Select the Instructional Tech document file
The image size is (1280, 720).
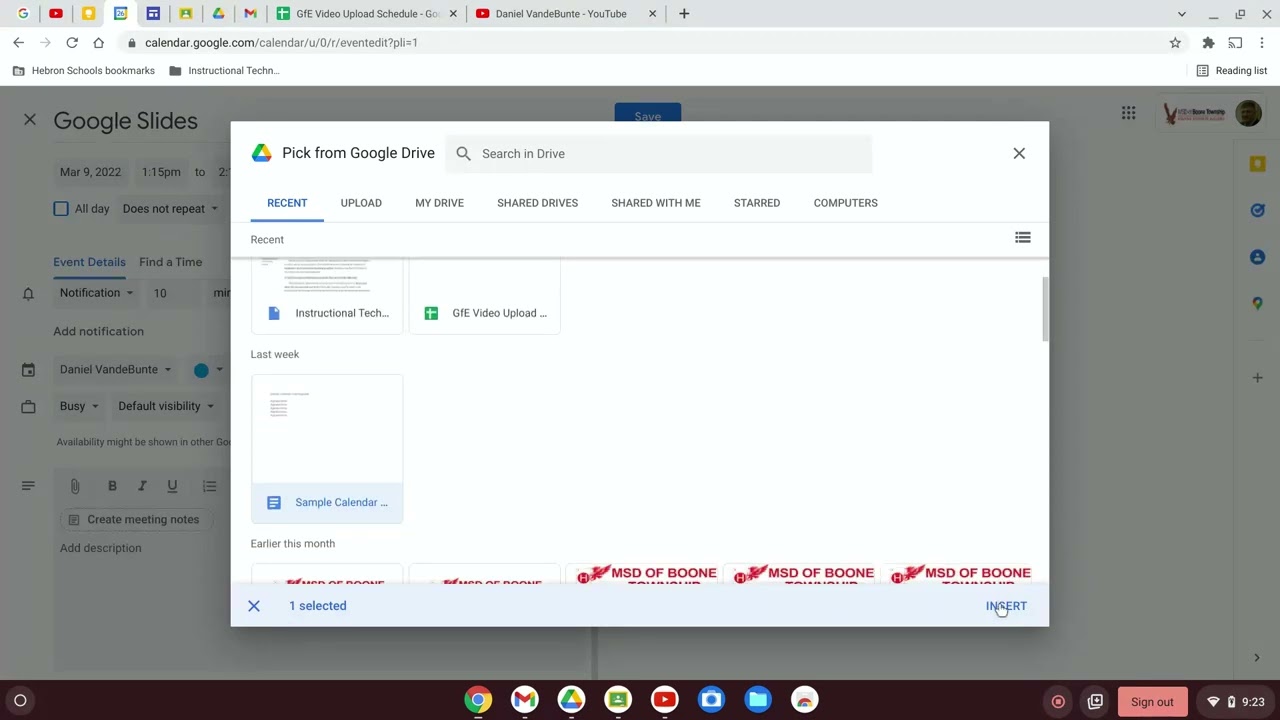tap(327, 295)
